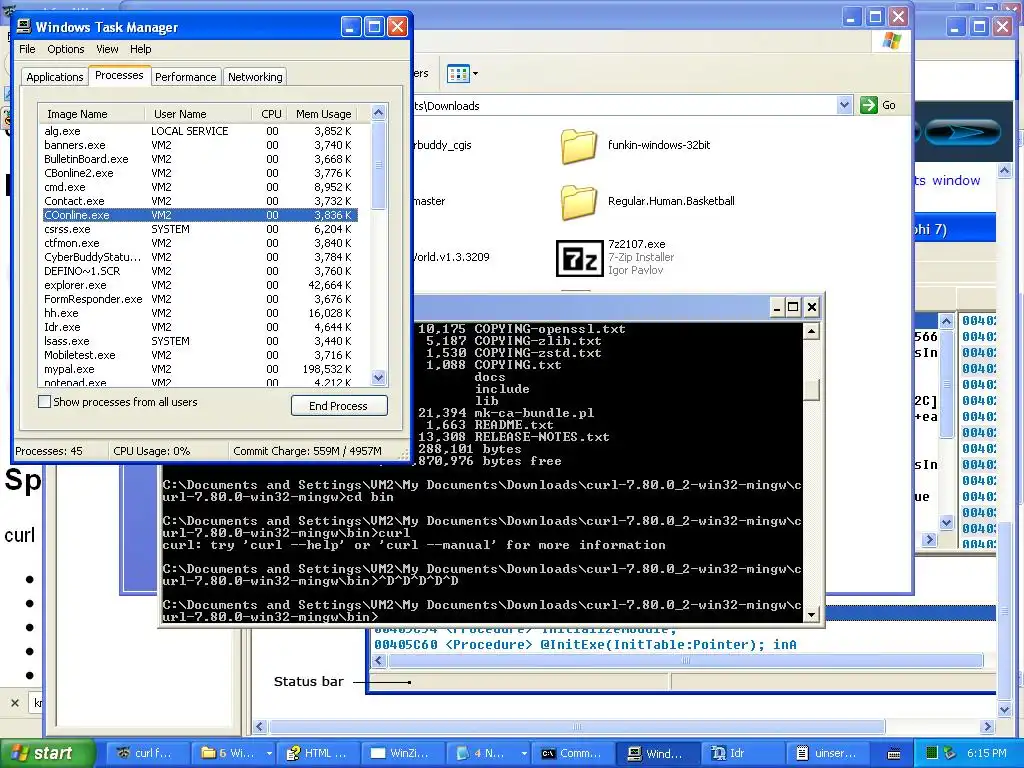The width and height of the screenshot is (1024, 768).
Task: Select the FormResponder.exe process
Action: (200, 299)
